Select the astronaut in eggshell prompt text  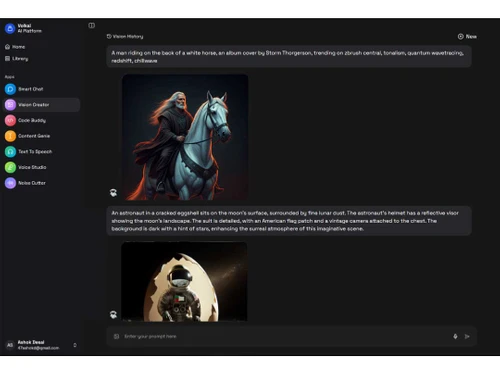click(285, 221)
